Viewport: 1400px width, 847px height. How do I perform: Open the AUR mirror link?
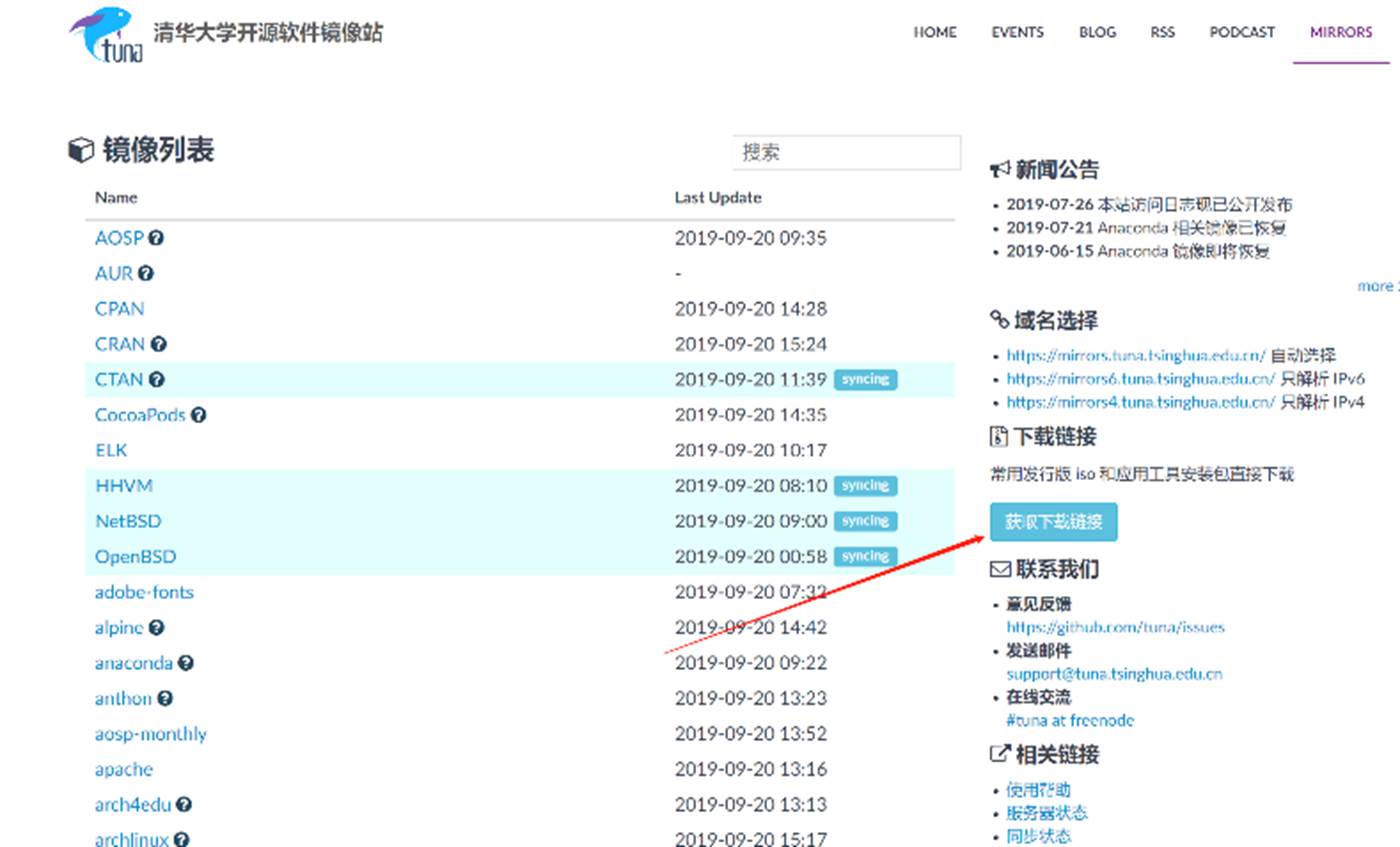pyautogui.click(x=114, y=273)
